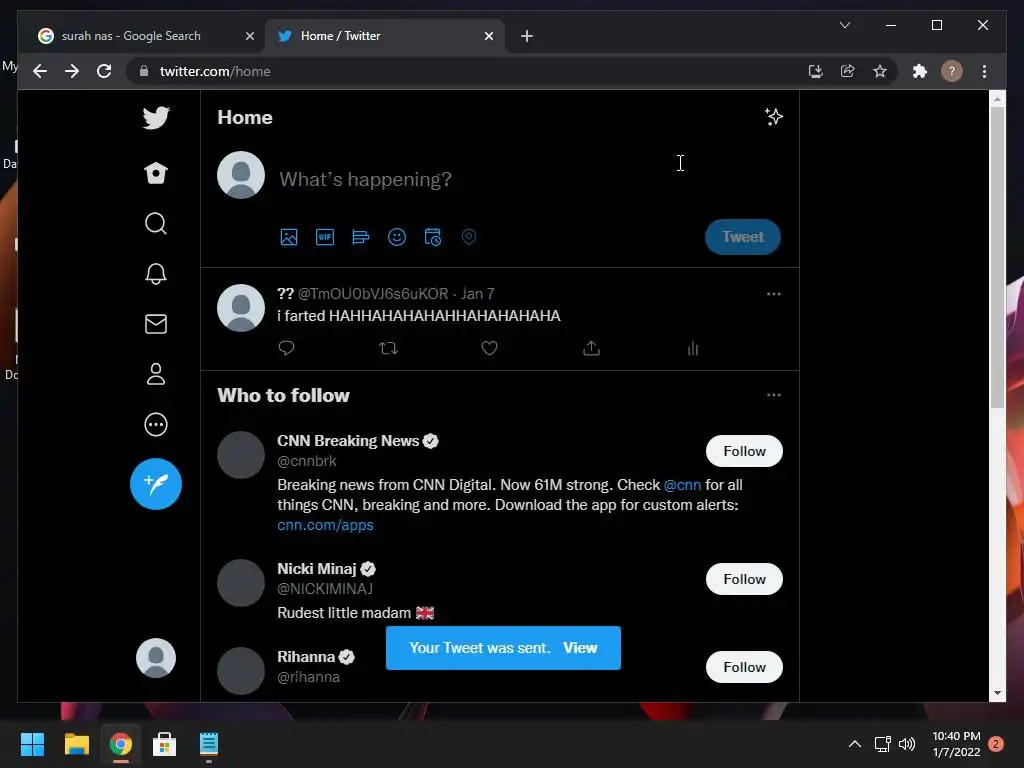Like the 'i farted' tweet
This screenshot has width=1024, height=768.
(x=490, y=348)
